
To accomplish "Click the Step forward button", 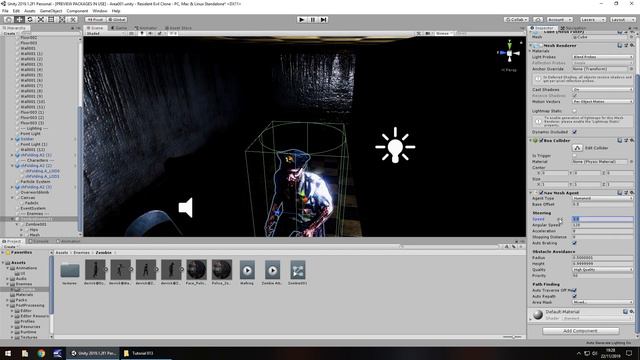I will 324,20.
